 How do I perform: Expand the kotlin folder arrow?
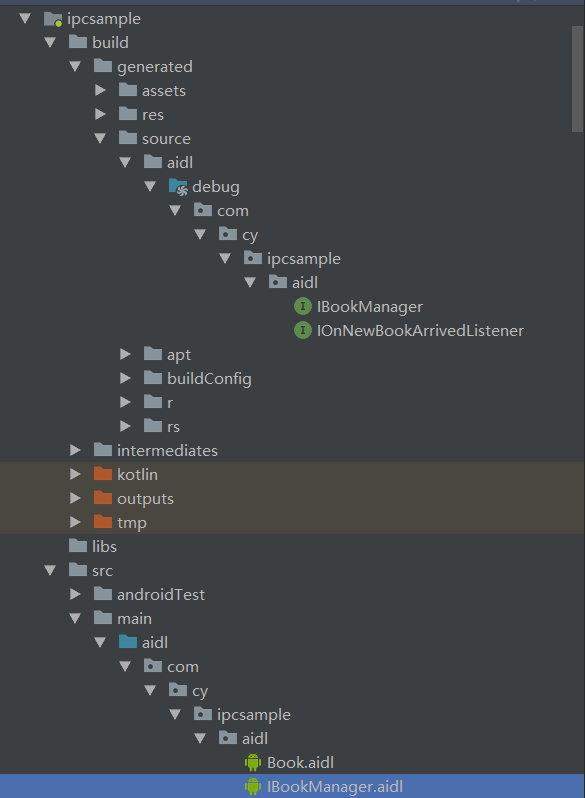[x=75, y=474]
